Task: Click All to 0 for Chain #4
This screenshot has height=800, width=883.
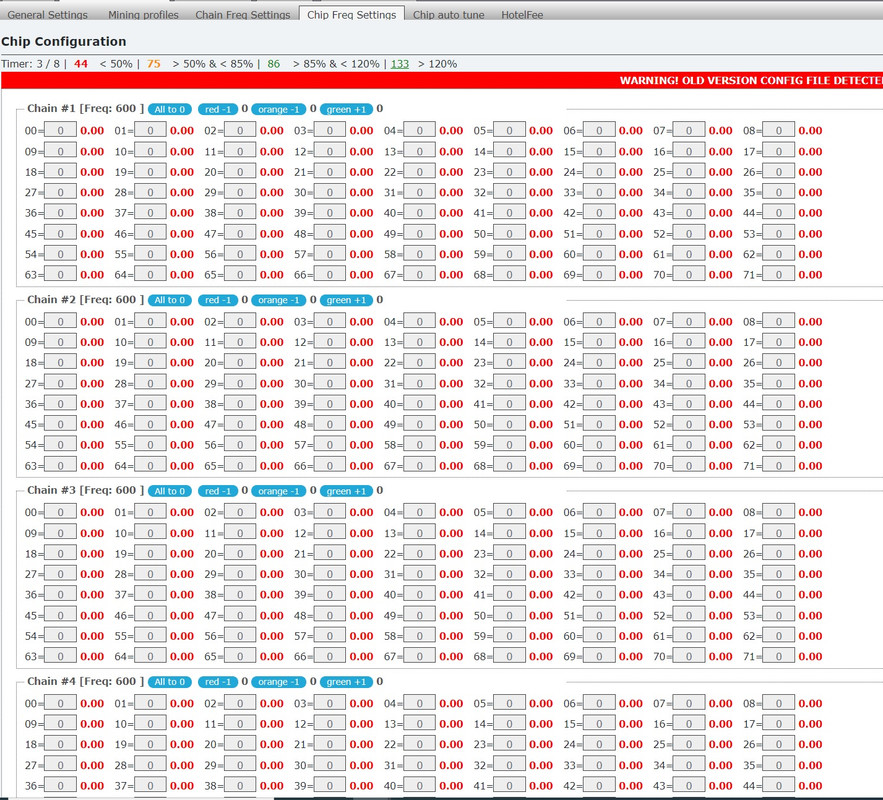Action: (x=170, y=682)
